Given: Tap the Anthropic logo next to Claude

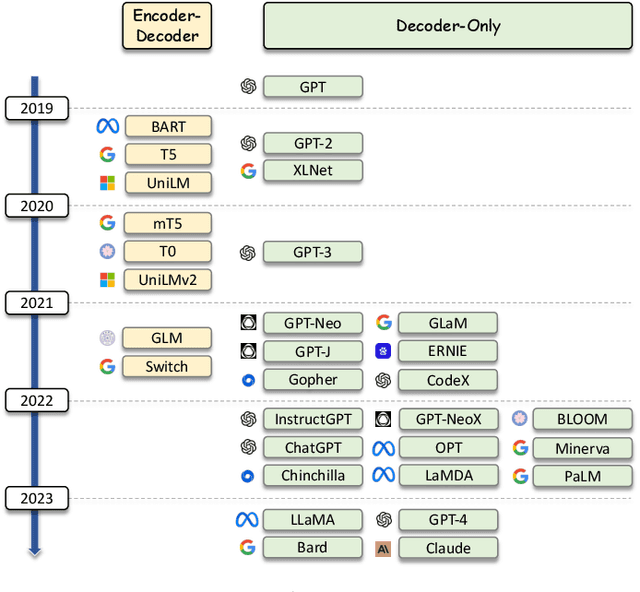Looking at the screenshot, I should pyautogui.click(x=383, y=548).
